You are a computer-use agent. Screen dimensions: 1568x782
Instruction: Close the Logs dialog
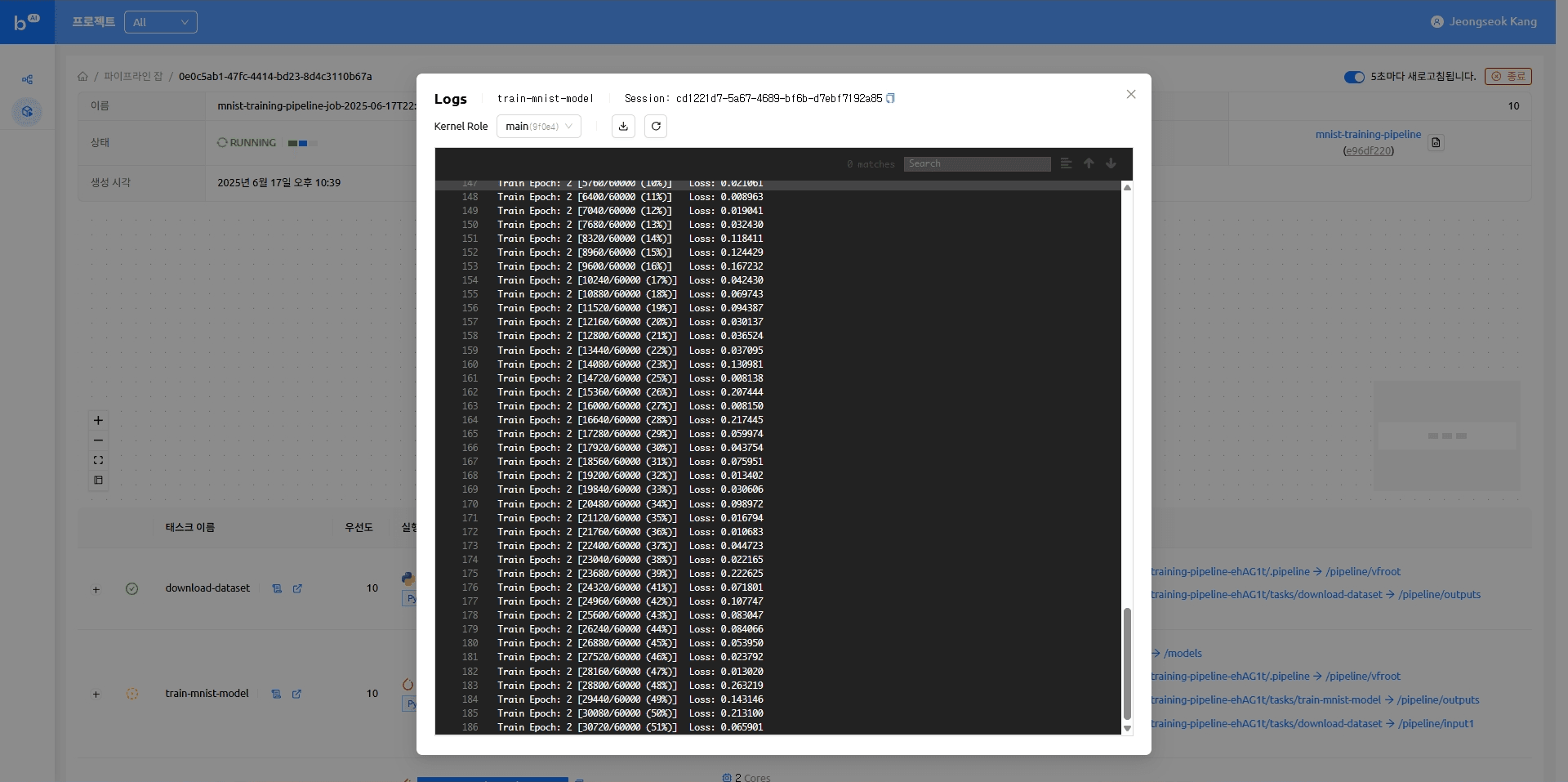coord(1131,94)
